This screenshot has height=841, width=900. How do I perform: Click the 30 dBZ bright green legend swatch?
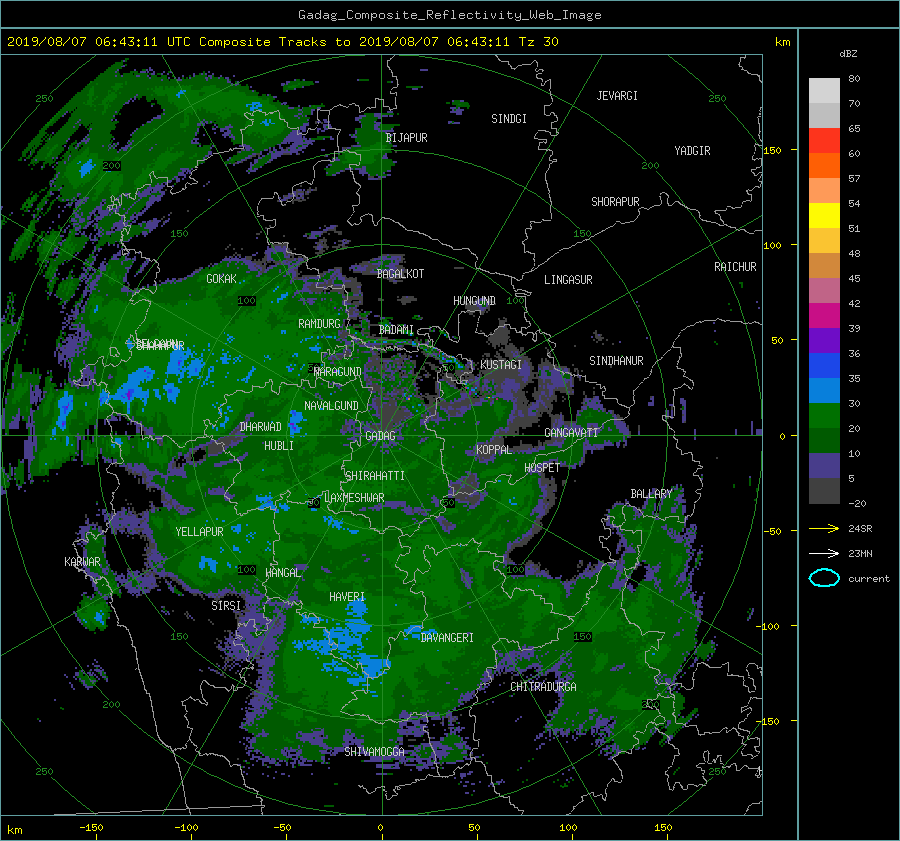(824, 416)
